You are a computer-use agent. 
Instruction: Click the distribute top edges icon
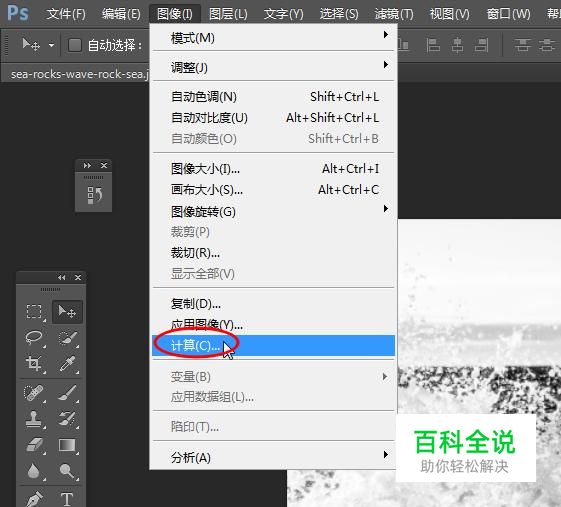[x=523, y=45]
